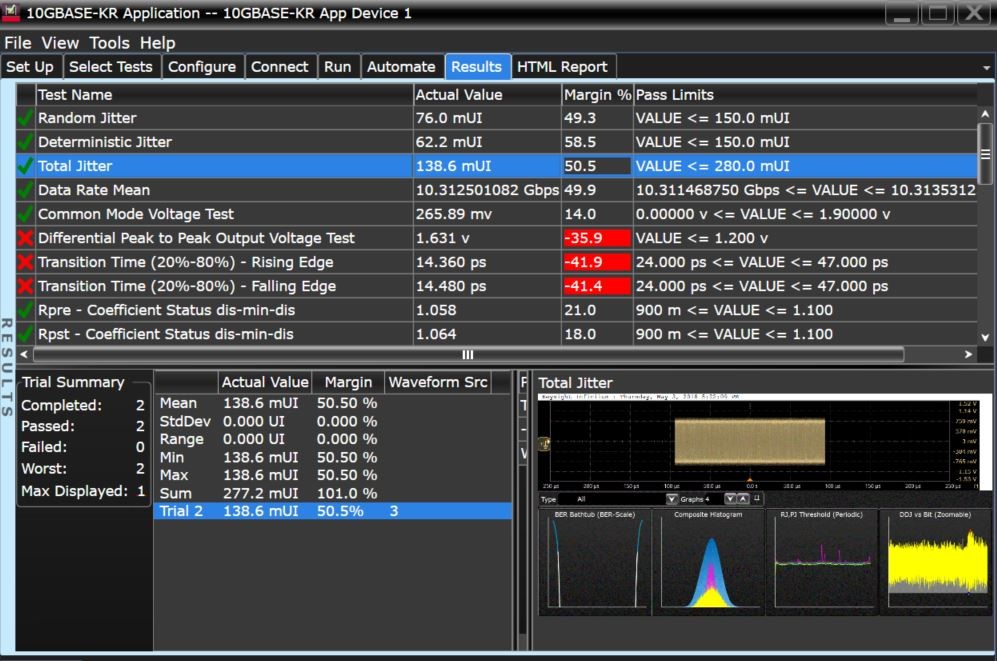This screenshot has height=661, width=997.
Task: Click the red X beside Transition Time Rising Edge
Action: [x=26, y=262]
